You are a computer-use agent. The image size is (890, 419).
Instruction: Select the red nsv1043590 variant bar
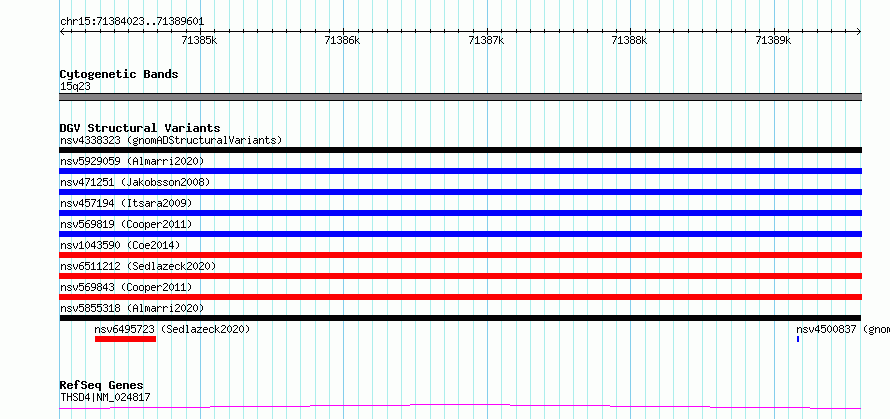[460, 255]
